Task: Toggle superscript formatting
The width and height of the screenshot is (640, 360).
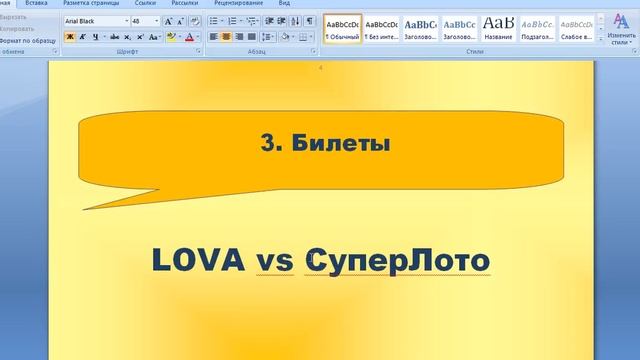Action: pyautogui.click(x=140, y=37)
